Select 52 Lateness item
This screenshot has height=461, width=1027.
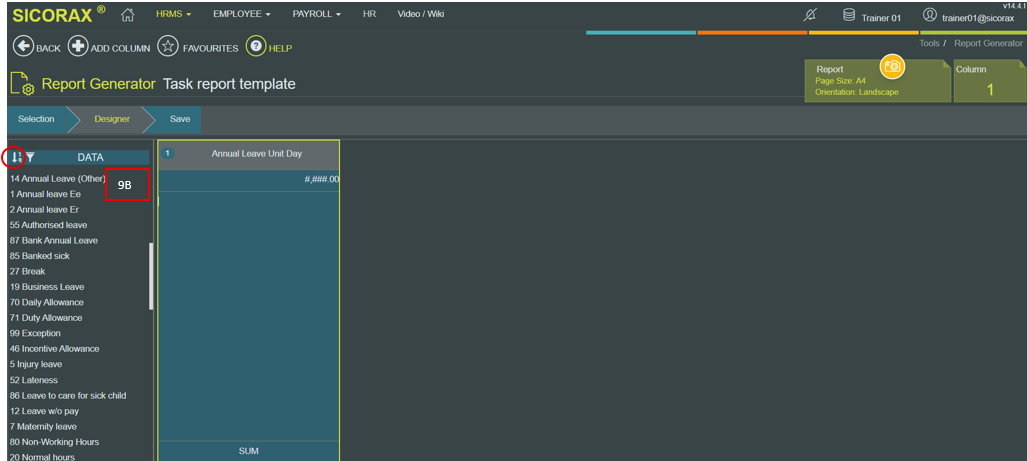click(x=34, y=380)
